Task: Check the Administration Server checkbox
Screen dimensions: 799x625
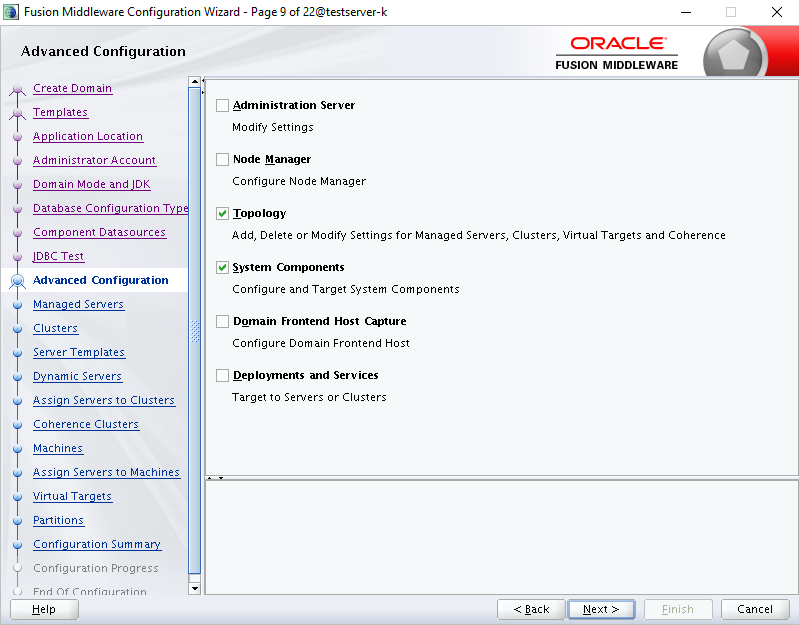Action: [x=222, y=105]
